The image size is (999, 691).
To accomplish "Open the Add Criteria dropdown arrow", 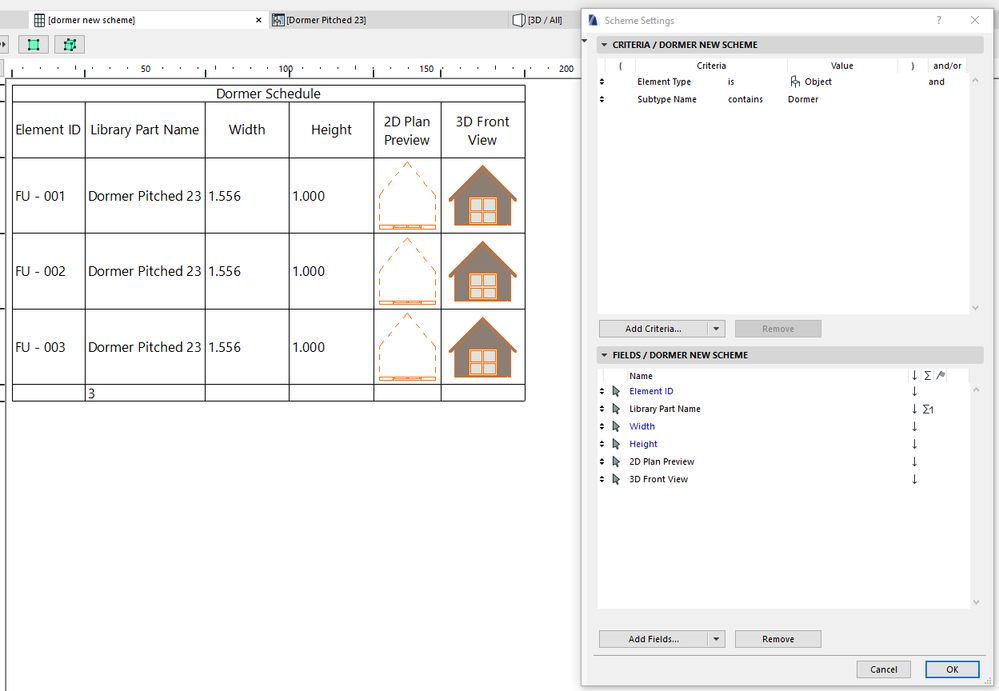I will click(716, 329).
